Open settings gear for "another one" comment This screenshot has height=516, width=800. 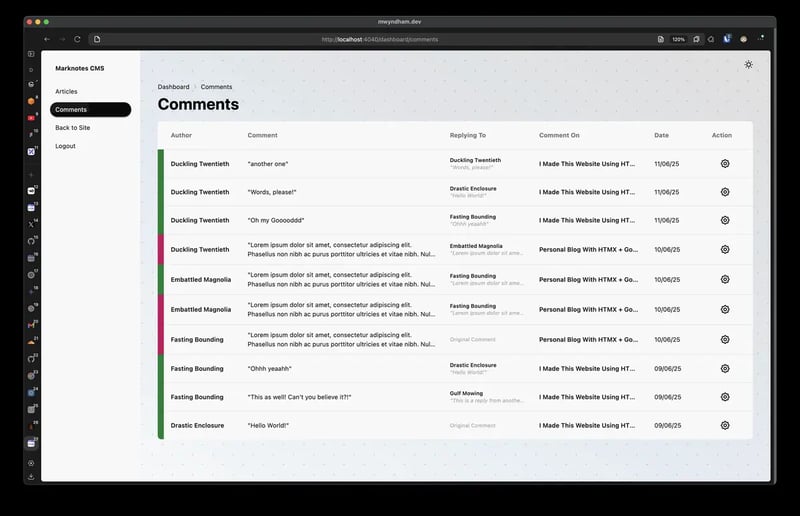pyautogui.click(x=724, y=163)
